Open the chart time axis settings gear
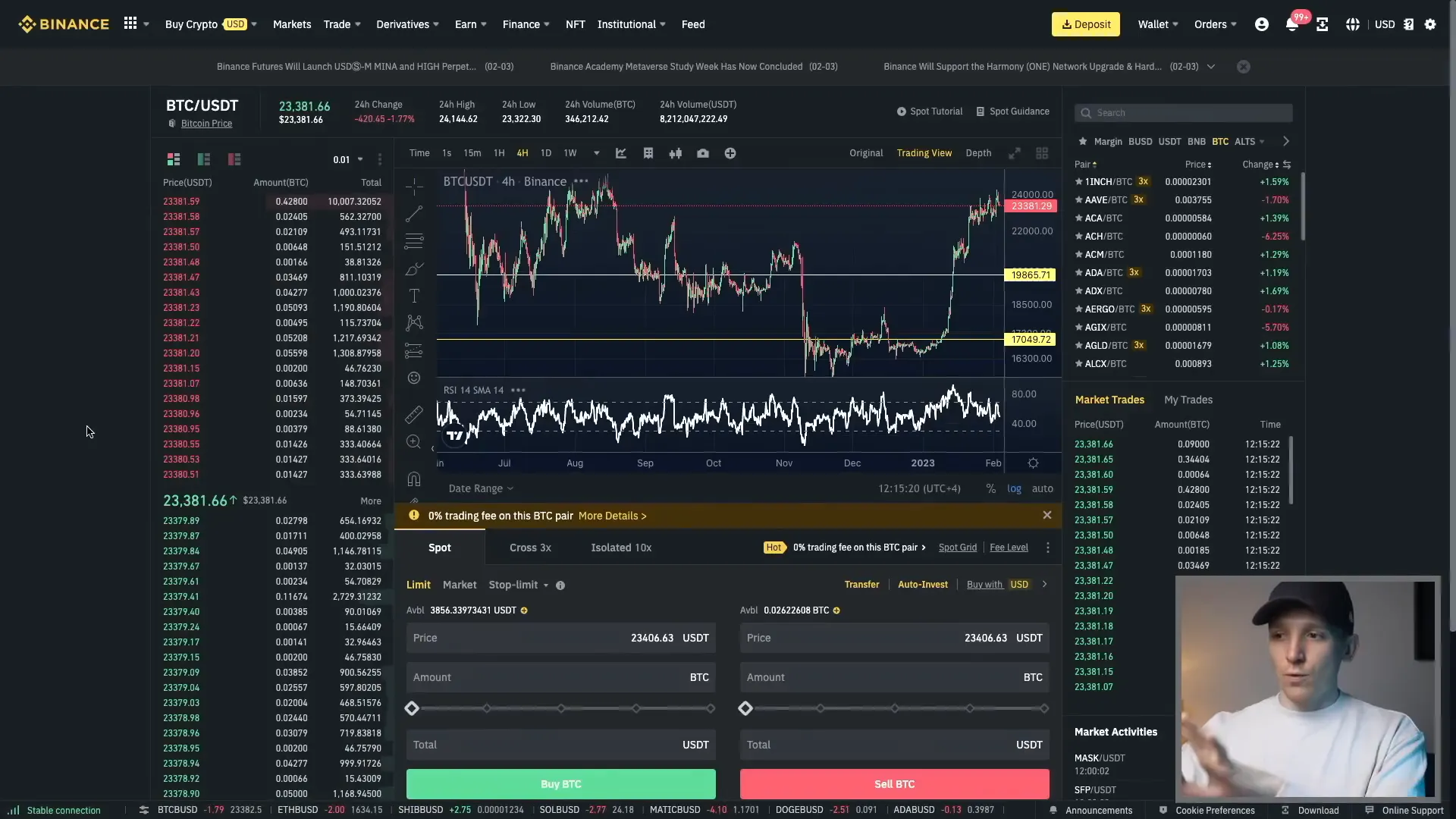 tap(1033, 463)
